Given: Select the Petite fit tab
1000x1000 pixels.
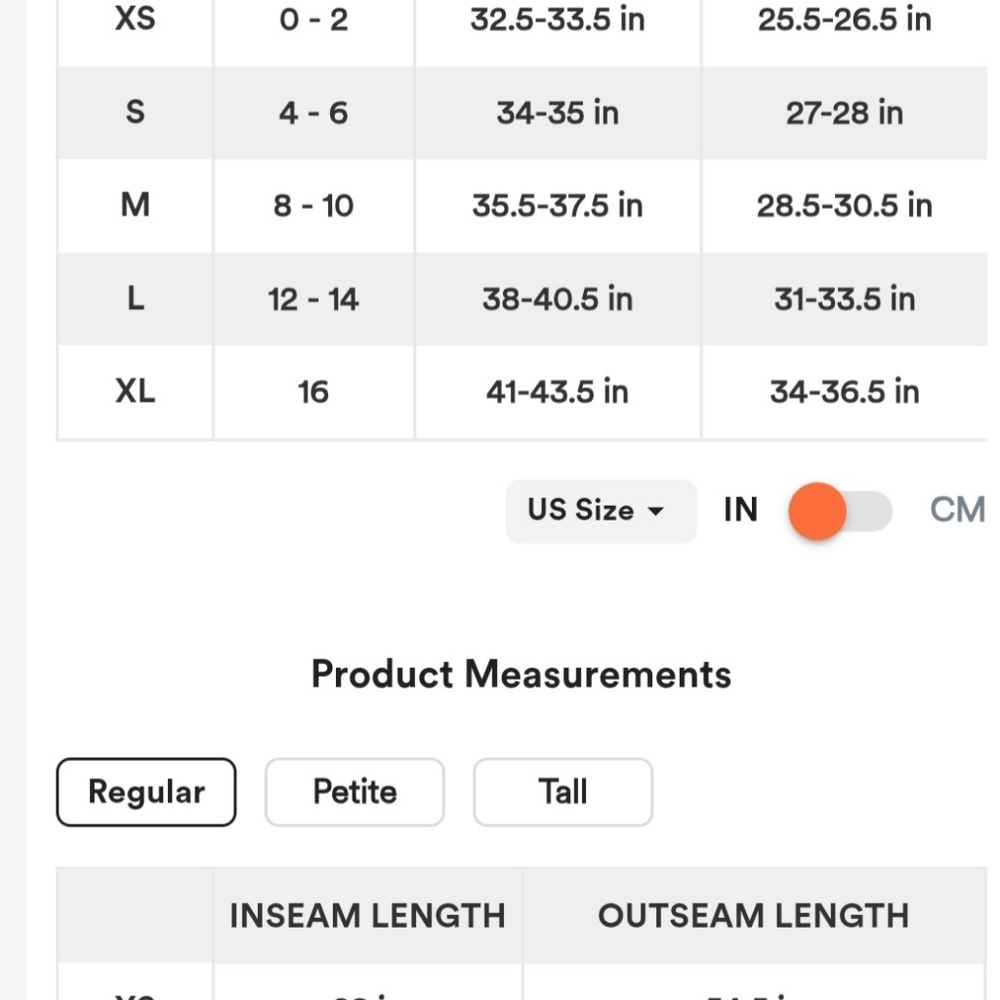Looking at the screenshot, I should pyautogui.click(x=354, y=792).
